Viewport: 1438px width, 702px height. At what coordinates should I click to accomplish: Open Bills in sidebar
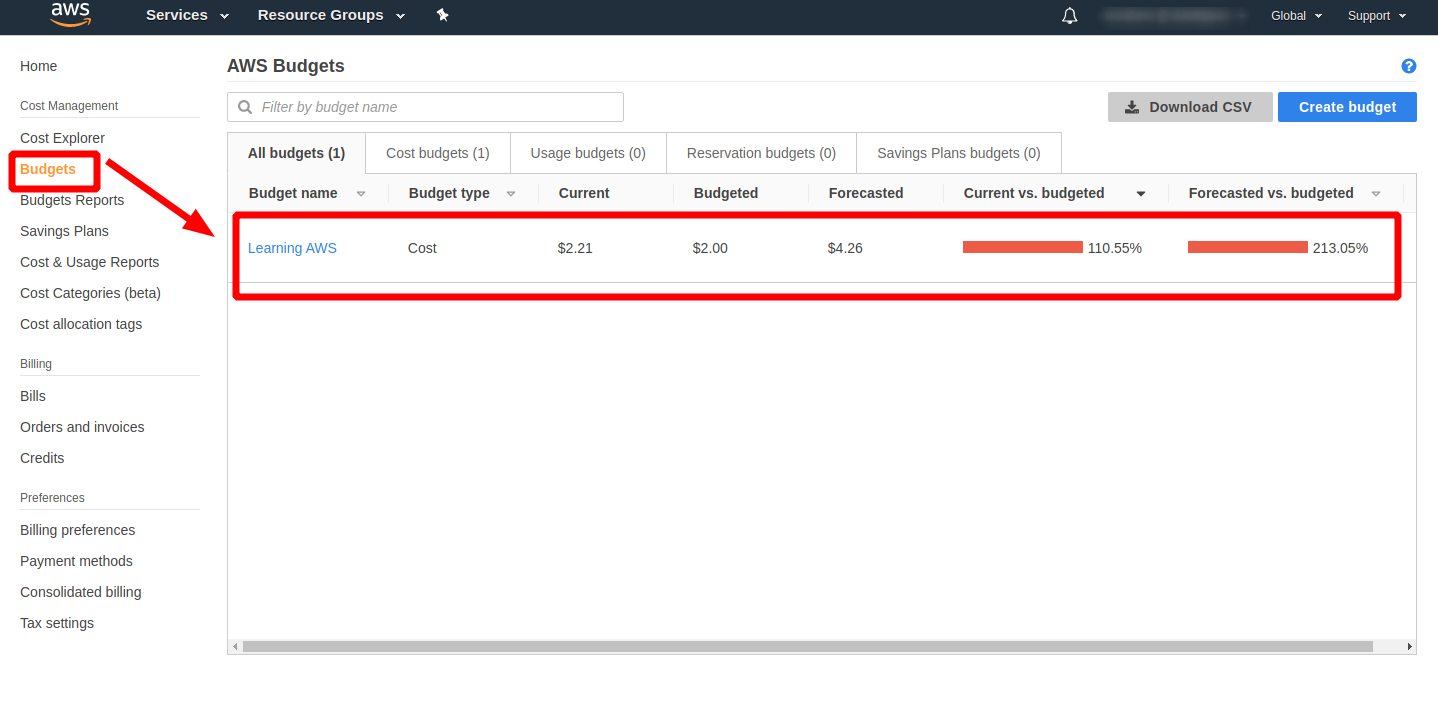coord(33,396)
